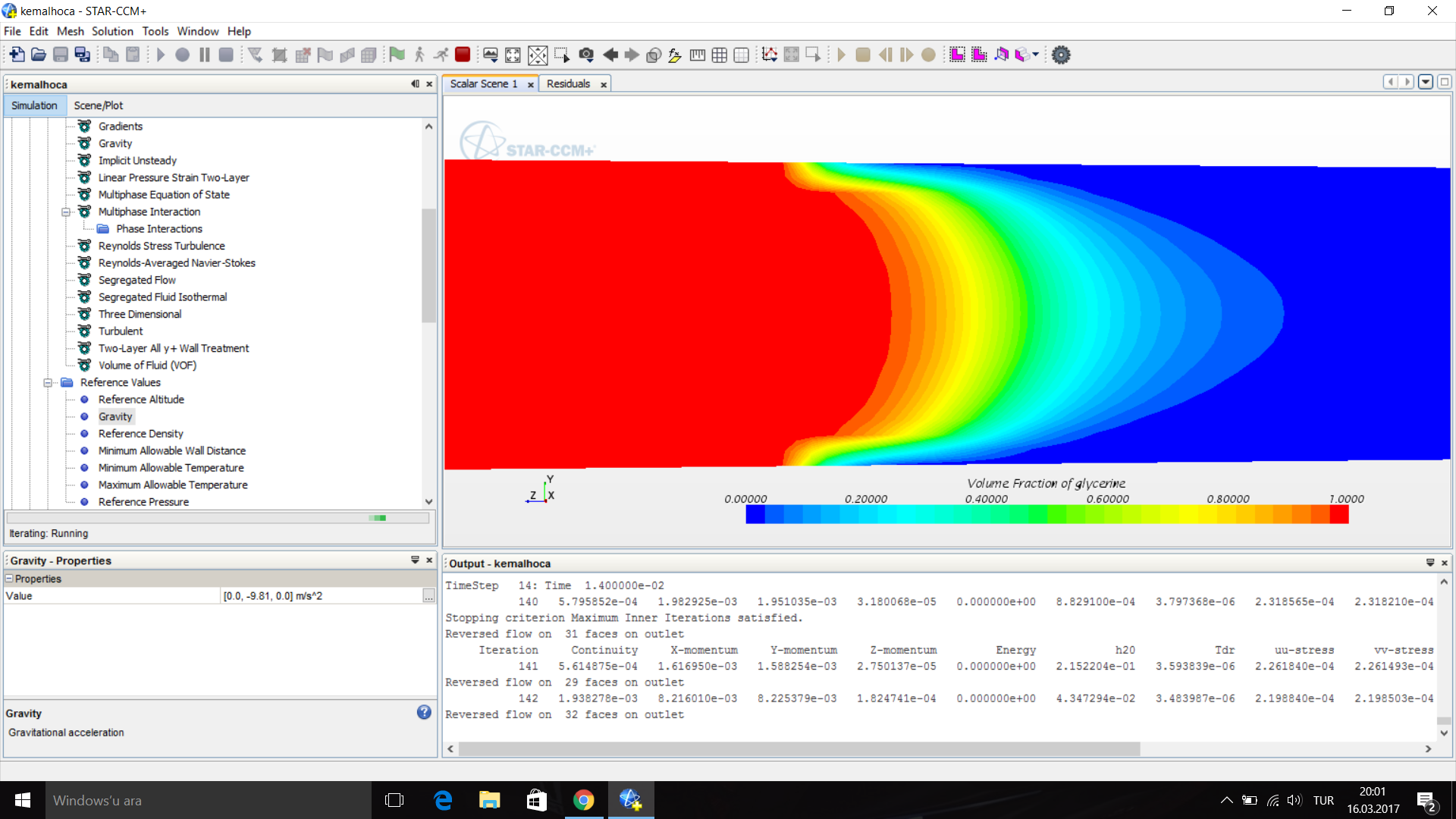This screenshot has width=1456, height=819.
Task: Open the scene tab list dropdown
Action: pyautogui.click(x=1426, y=82)
